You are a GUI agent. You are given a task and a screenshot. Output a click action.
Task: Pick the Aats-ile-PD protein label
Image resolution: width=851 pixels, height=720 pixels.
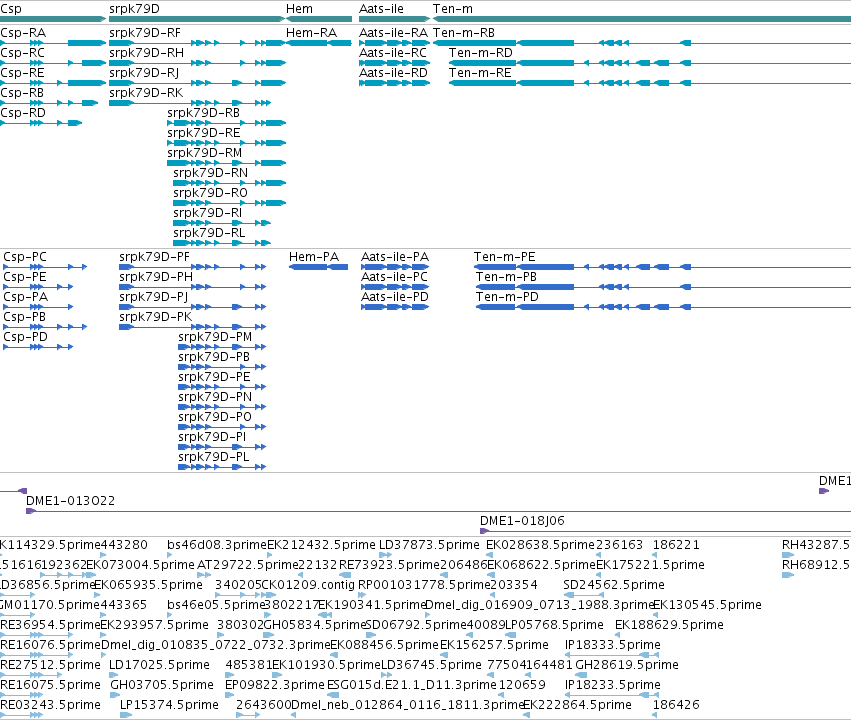pyautogui.click(x=395, y=297)
